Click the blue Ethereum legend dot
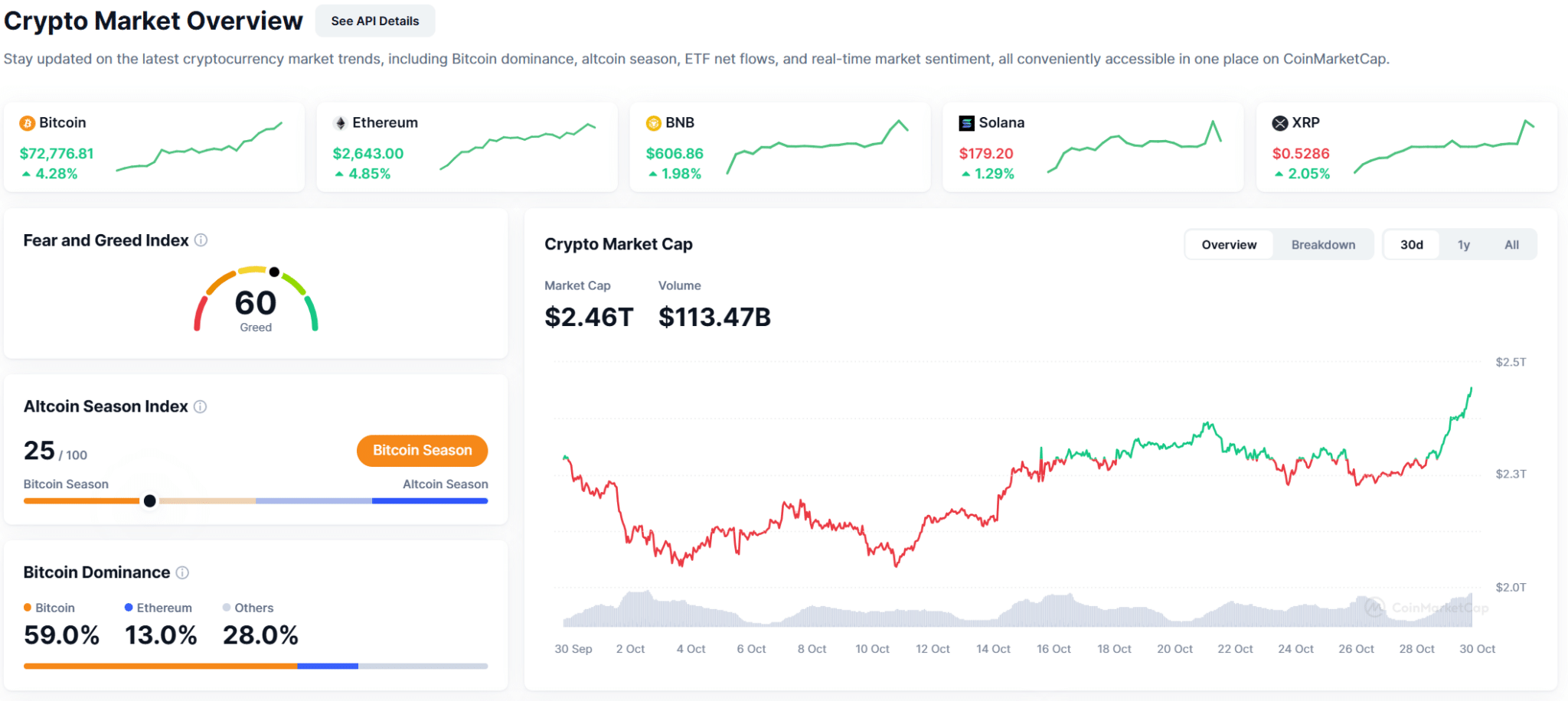 [129, 608]
